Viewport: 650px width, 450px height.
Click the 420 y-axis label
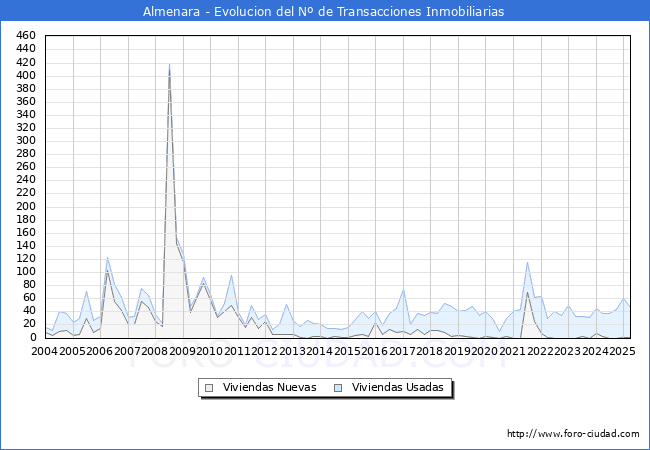tap(26, 62)
